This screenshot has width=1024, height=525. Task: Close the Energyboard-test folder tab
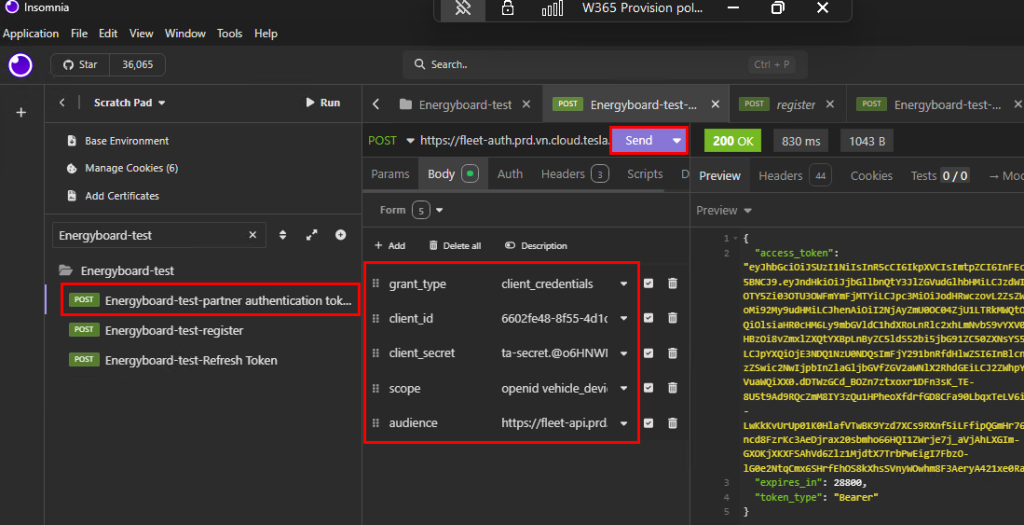point(526,104)
